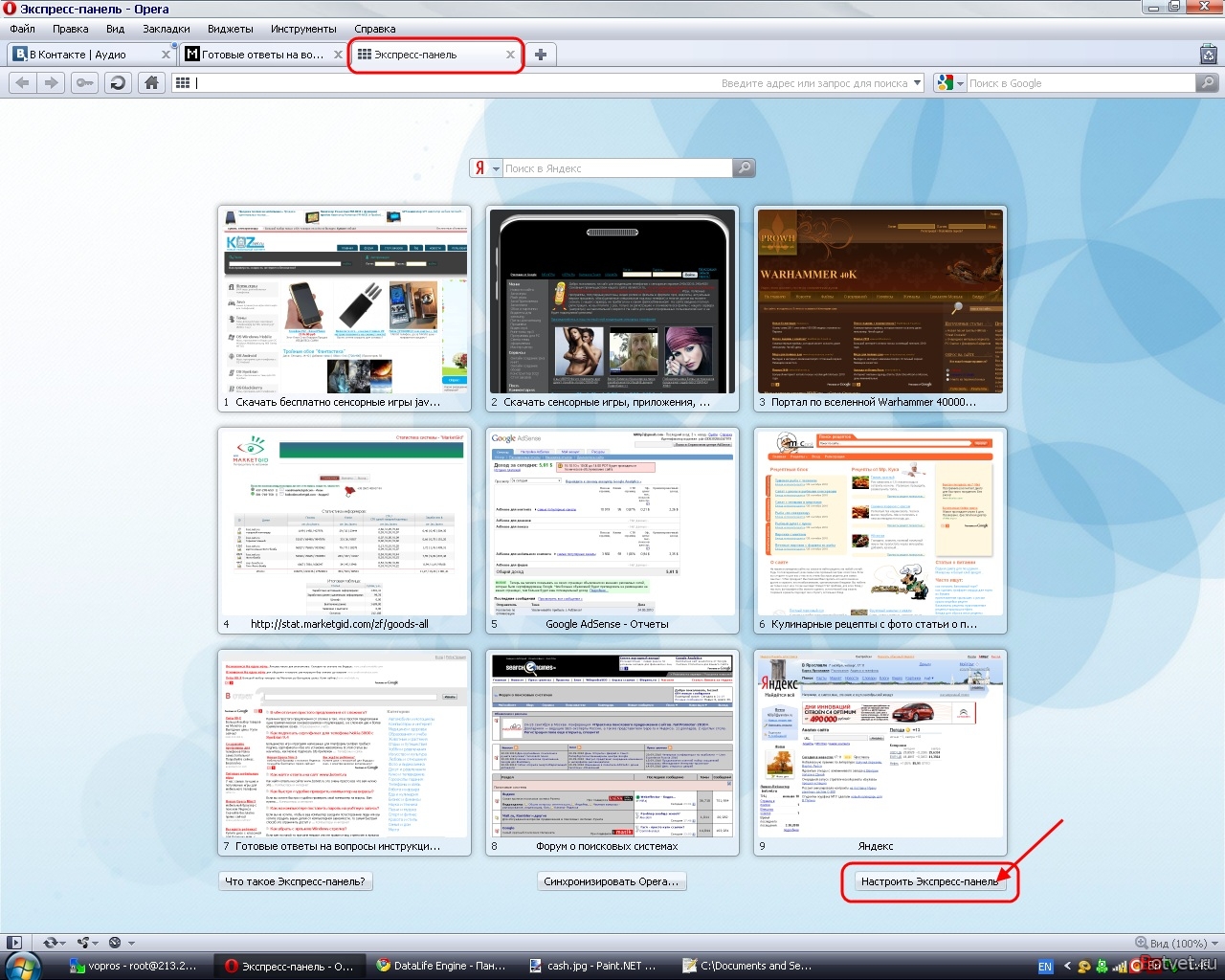Switch to DataLife Engine Chrome taskbar window
This screenshot has width=1225, height=980.
coord(442,967)
